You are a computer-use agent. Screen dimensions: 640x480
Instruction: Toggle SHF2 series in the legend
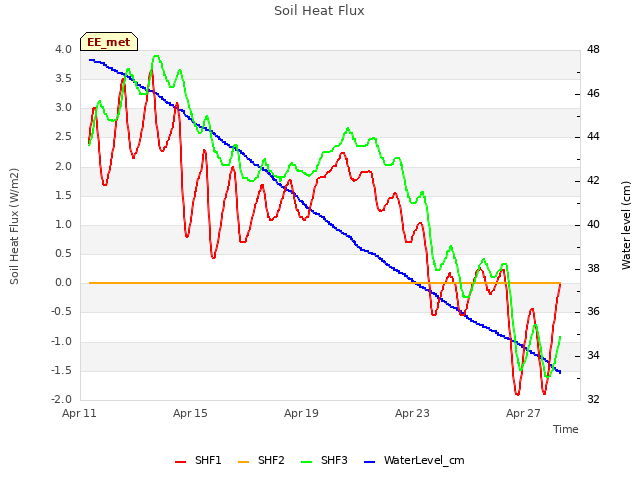[x=261, y=460]
